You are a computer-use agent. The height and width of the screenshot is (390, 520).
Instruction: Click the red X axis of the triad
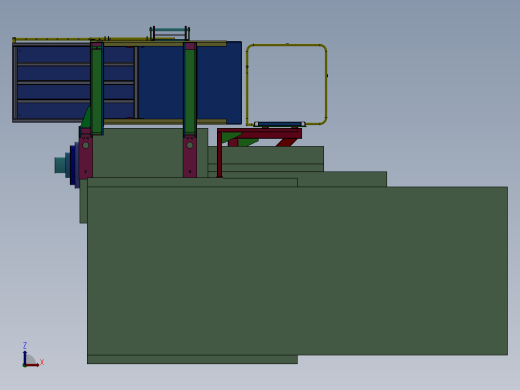(x=32, y=365)
